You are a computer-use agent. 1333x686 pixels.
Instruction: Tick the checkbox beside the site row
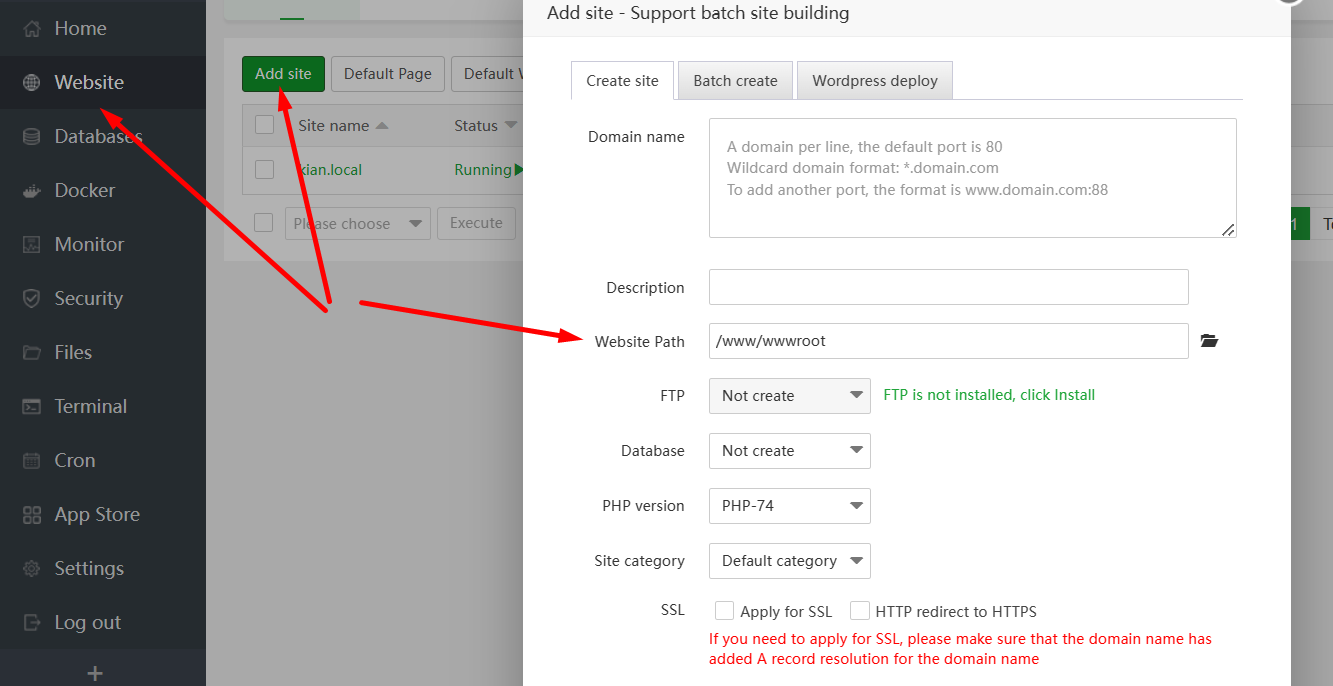264,170
